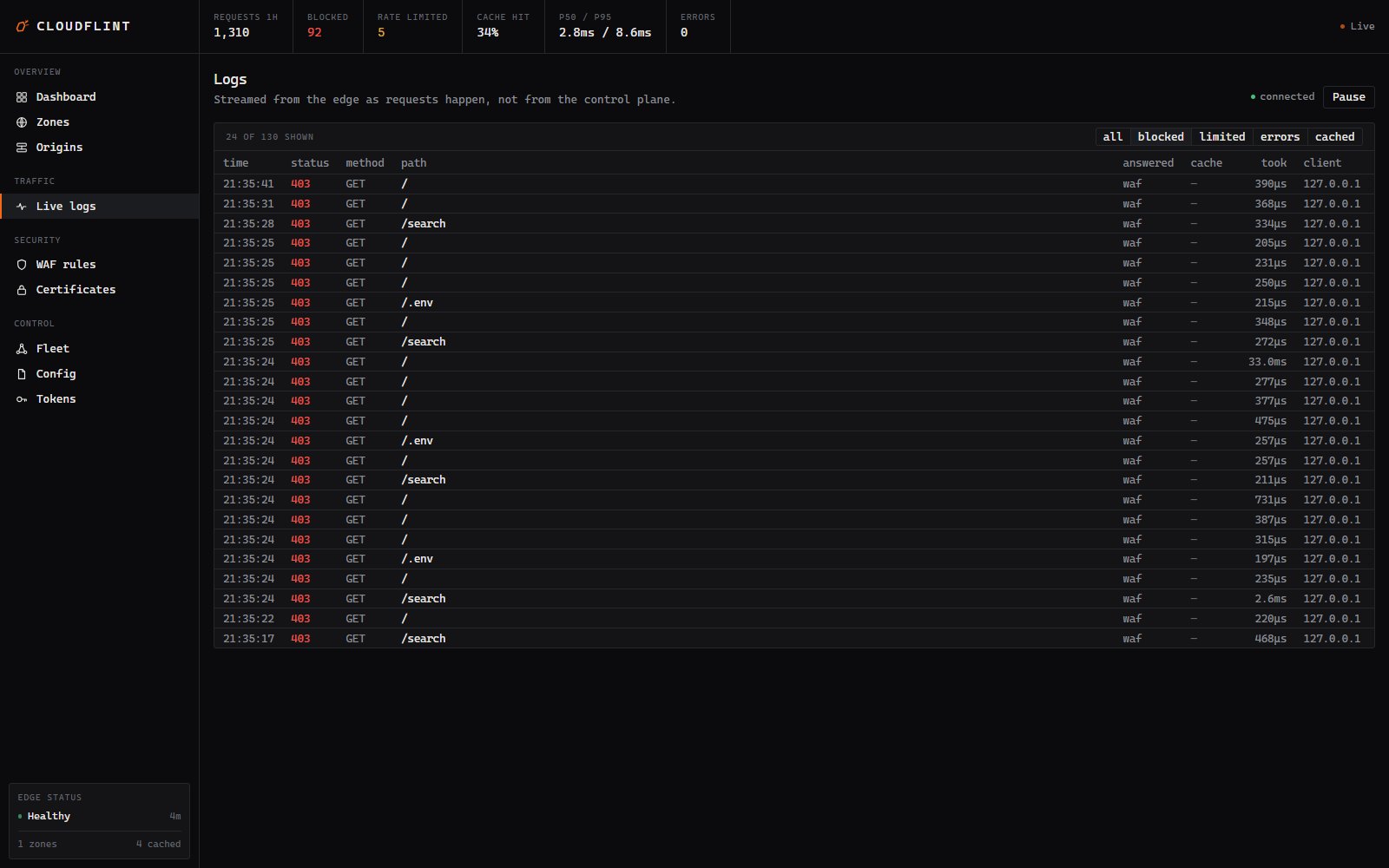Click the Rate Limited 5 stat
Image resolution: width=1389 pixels, height=868 pixels.
(x=412, y=26)
